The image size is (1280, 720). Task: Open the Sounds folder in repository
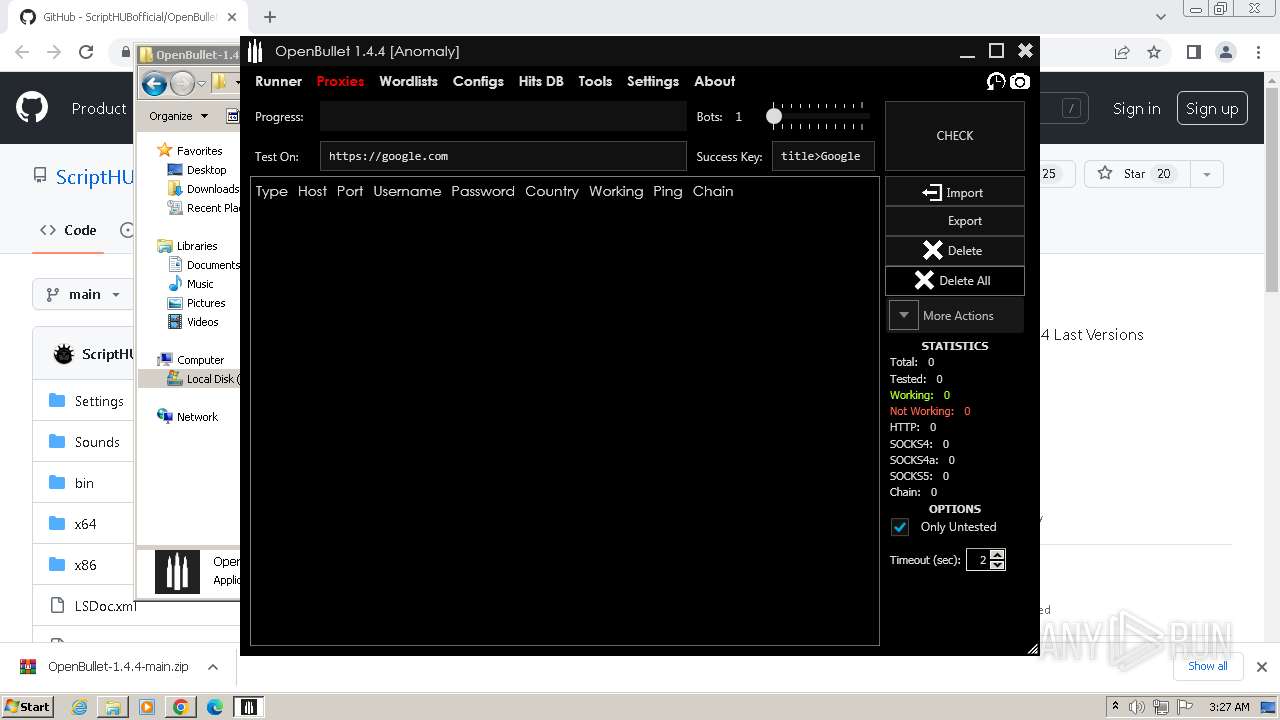(x=97, y=442)
